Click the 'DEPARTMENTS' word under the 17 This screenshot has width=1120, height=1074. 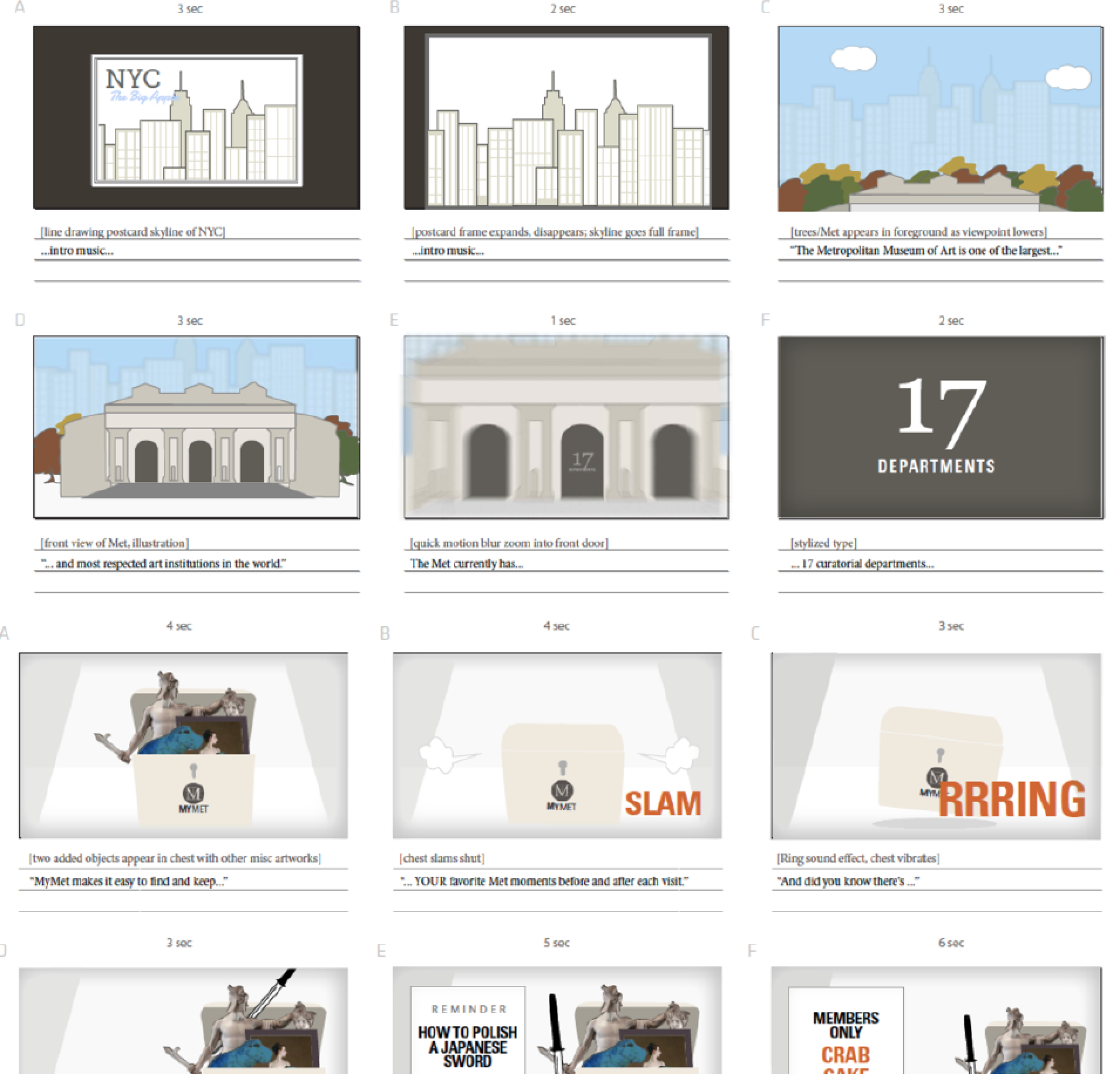[x=936, y=466]
